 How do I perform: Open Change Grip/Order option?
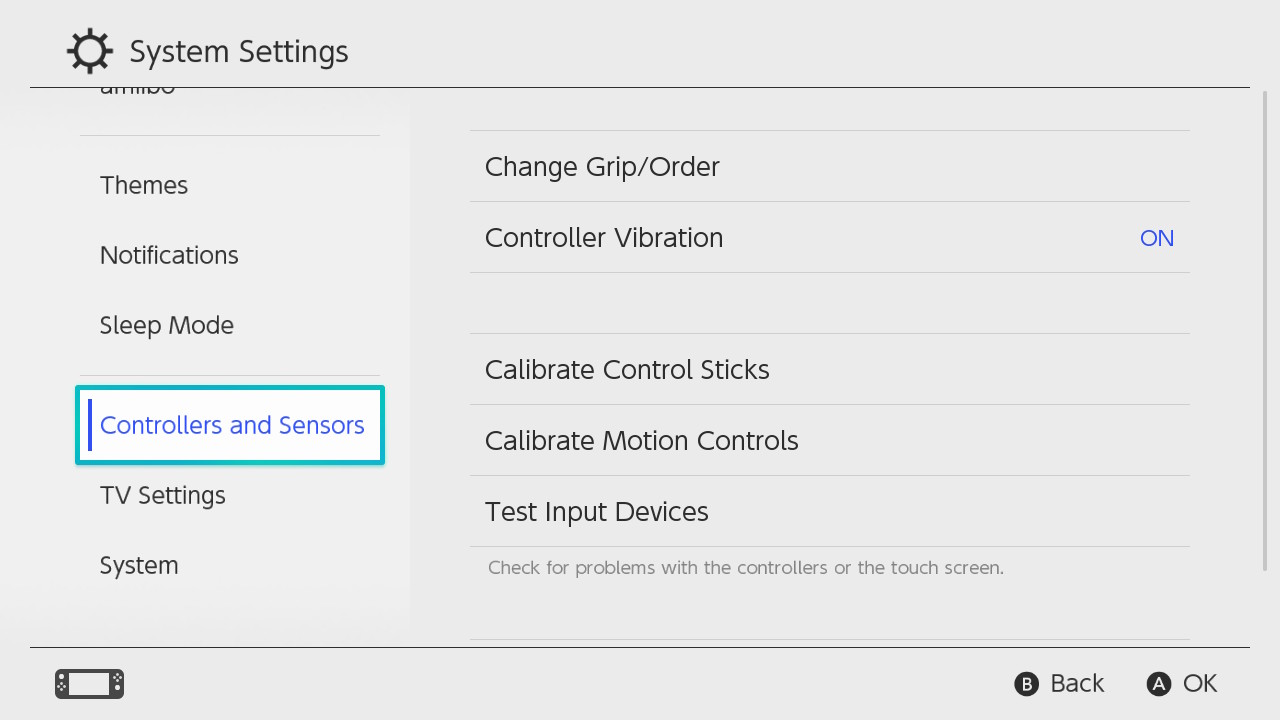click(x=602, y=167)
